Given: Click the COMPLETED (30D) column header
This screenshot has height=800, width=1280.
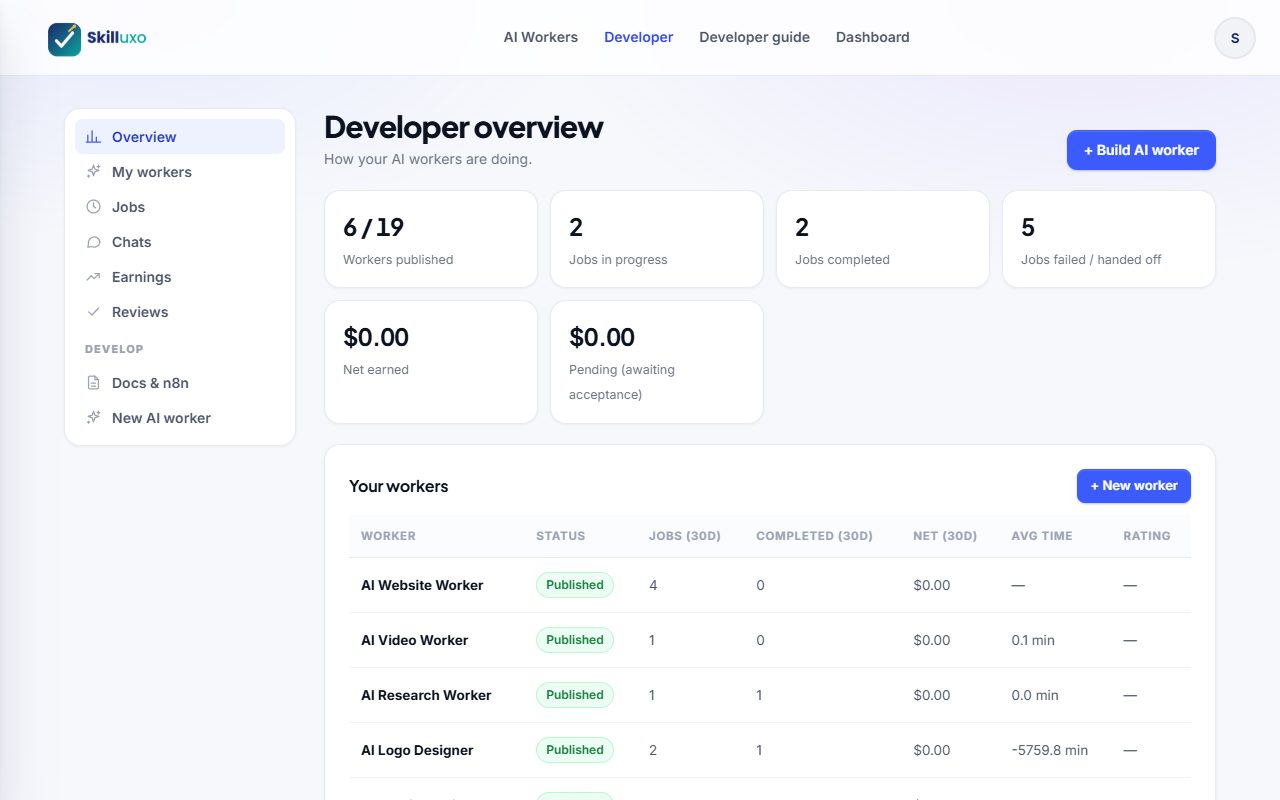Looking at the screenshot, I should tap(814, 536).
